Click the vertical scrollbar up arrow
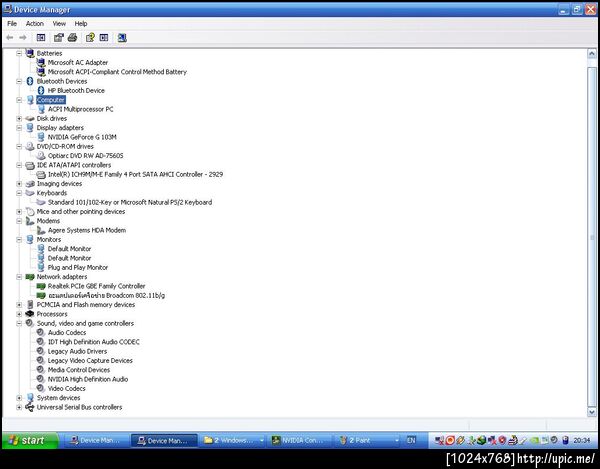Viewport: 600px width, 469px height. tap(592, 54)
